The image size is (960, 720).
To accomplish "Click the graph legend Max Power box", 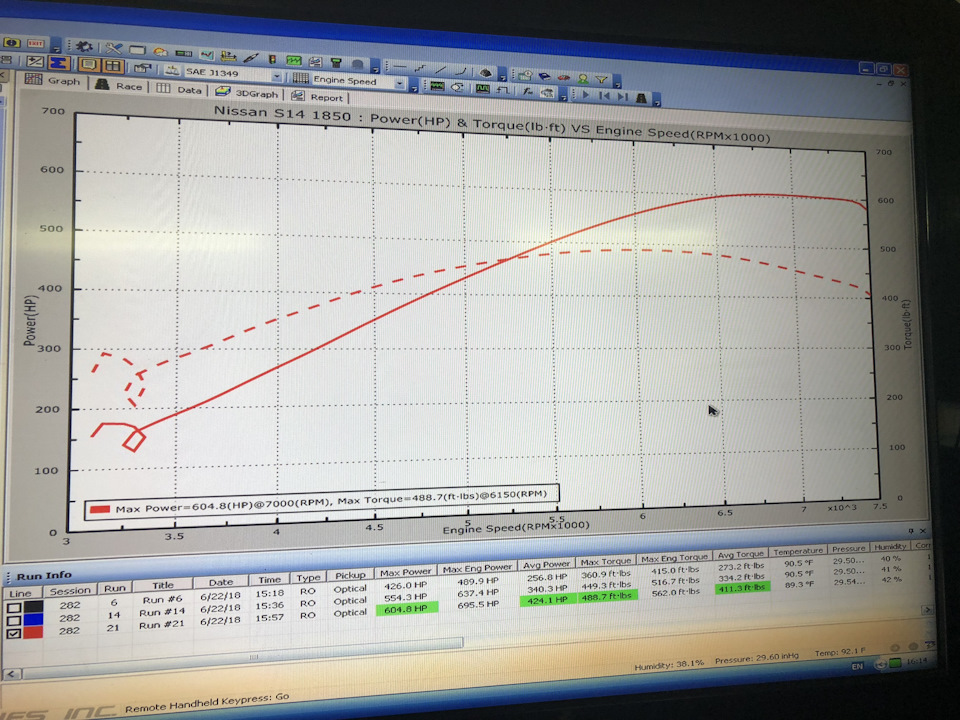I will point(322,501).
